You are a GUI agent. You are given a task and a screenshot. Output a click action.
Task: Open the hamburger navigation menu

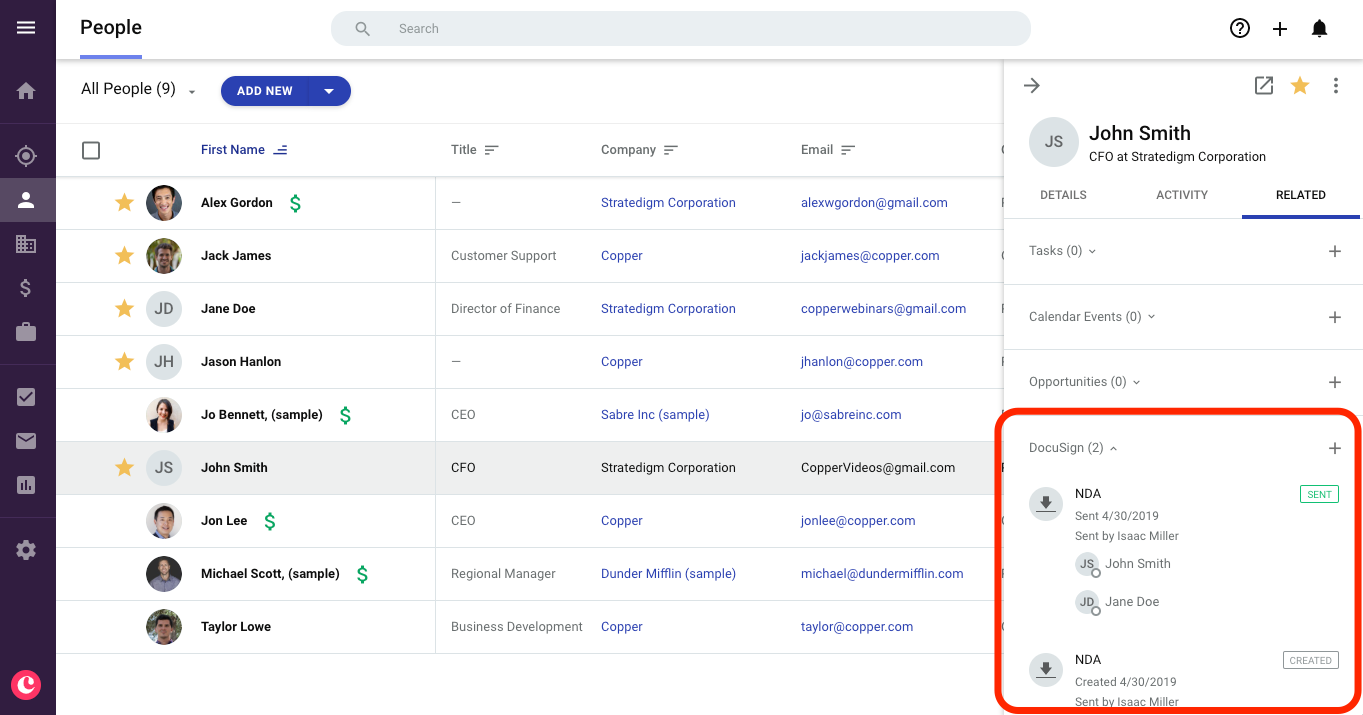(x=26, y=28)
